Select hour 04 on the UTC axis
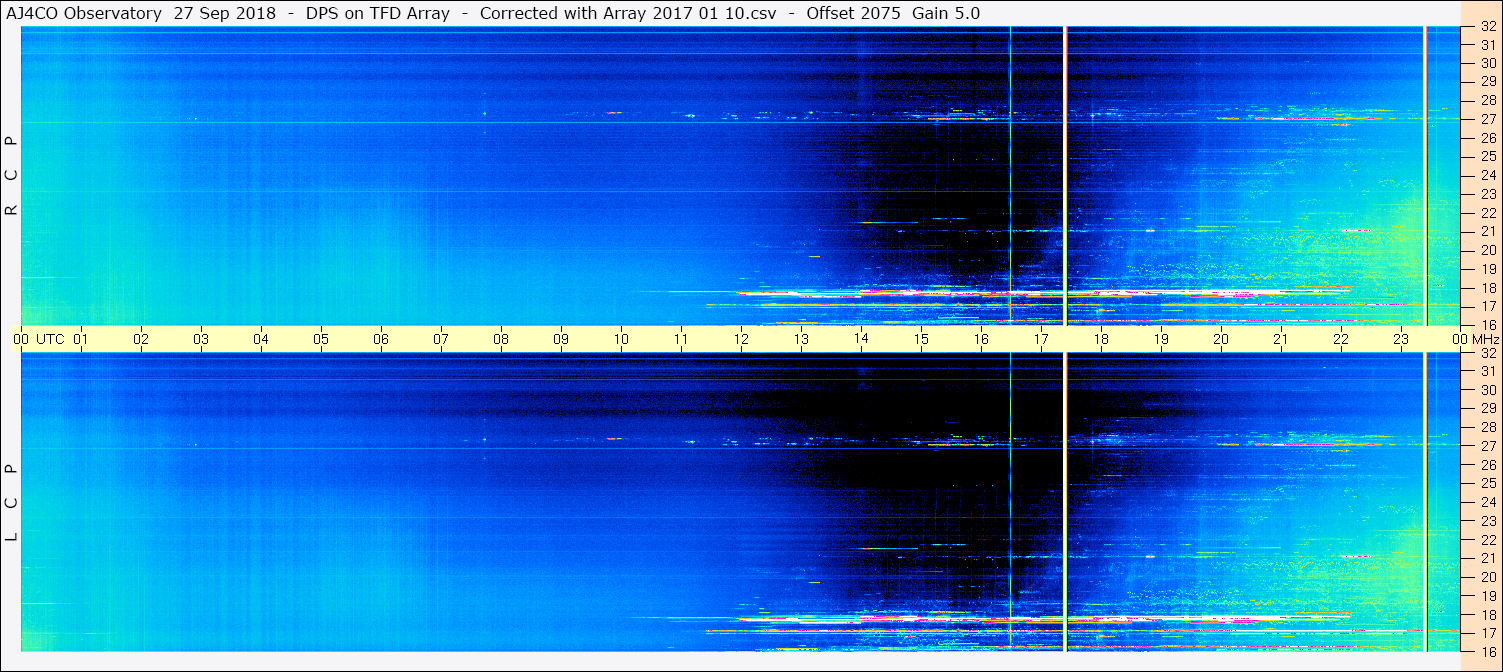Viewport: 1503px width, 672px height. pos(260,339)
